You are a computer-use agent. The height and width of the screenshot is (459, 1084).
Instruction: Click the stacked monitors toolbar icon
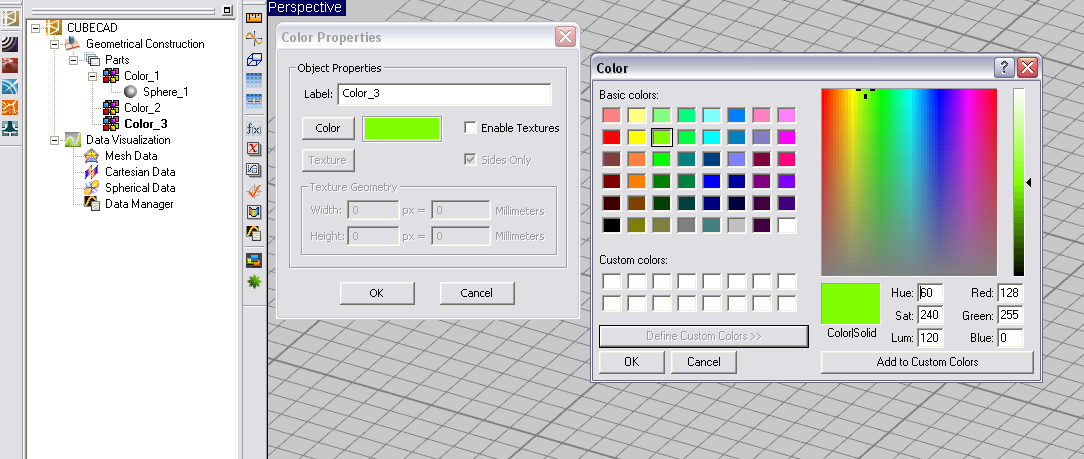click(254, 261)
